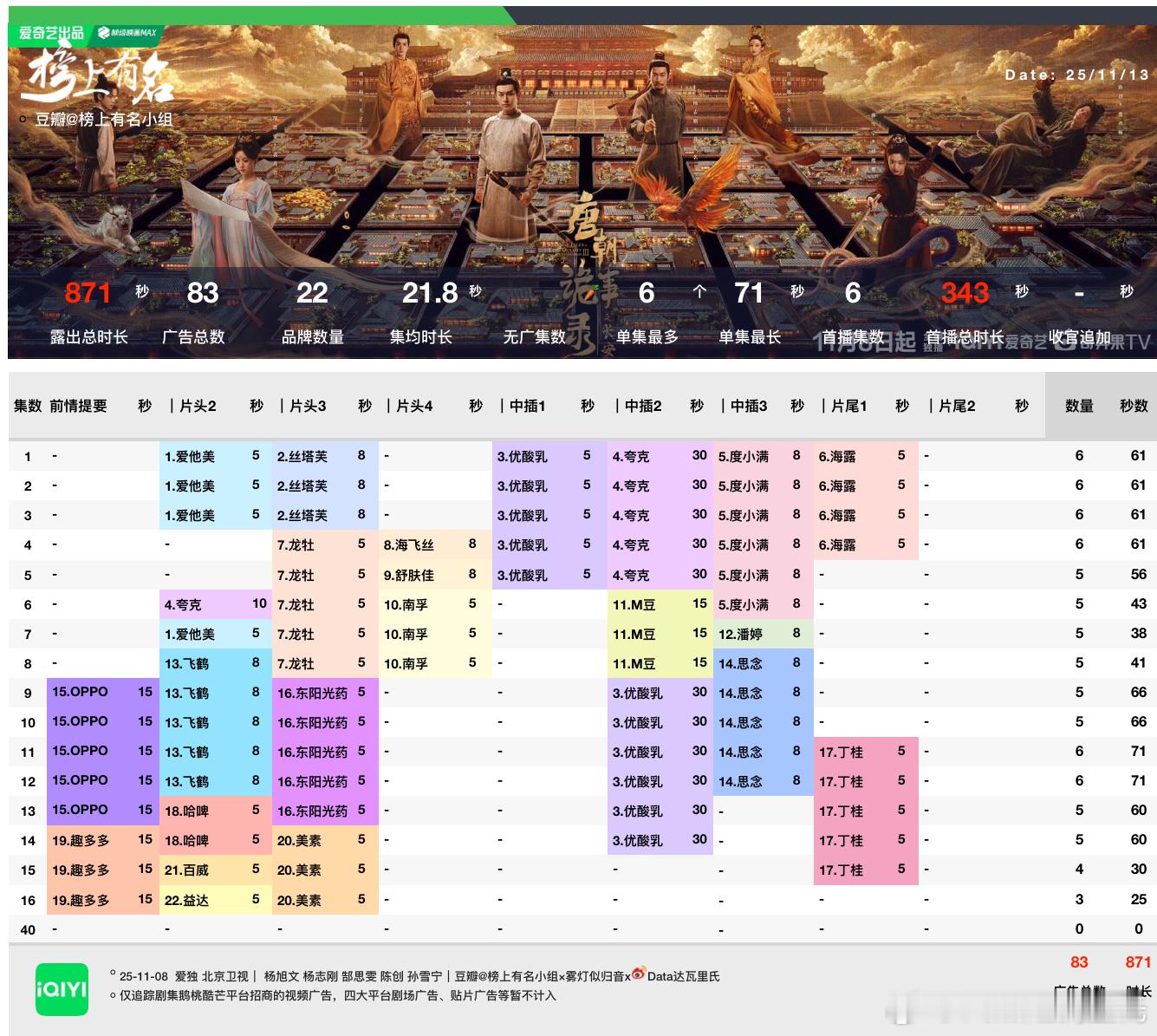Click the 帧绮映画MAX badge
Screen dimensions: 1157x1036
click(x=127, y=33)
